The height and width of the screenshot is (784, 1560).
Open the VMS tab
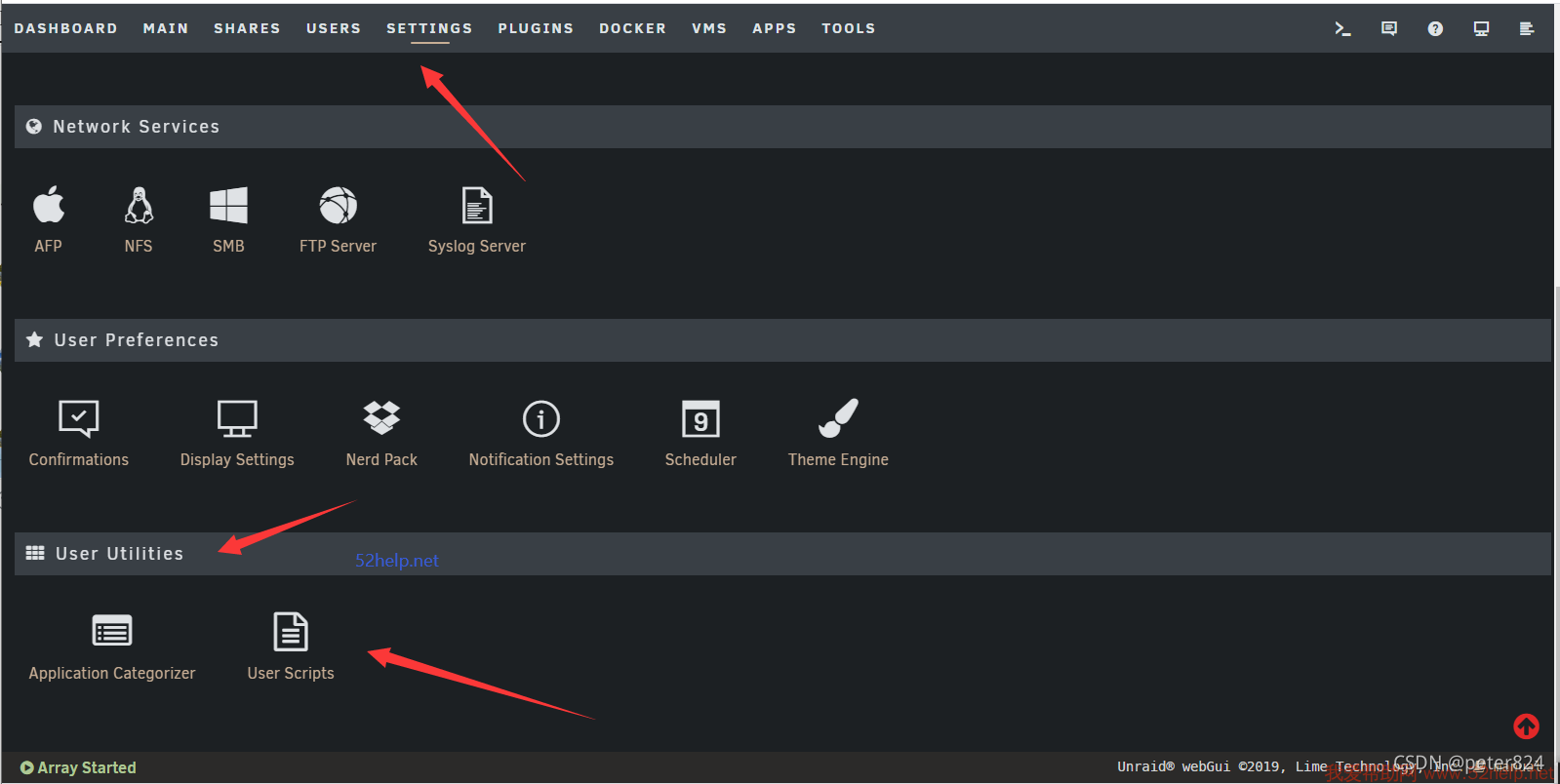(x=709, y=28)
